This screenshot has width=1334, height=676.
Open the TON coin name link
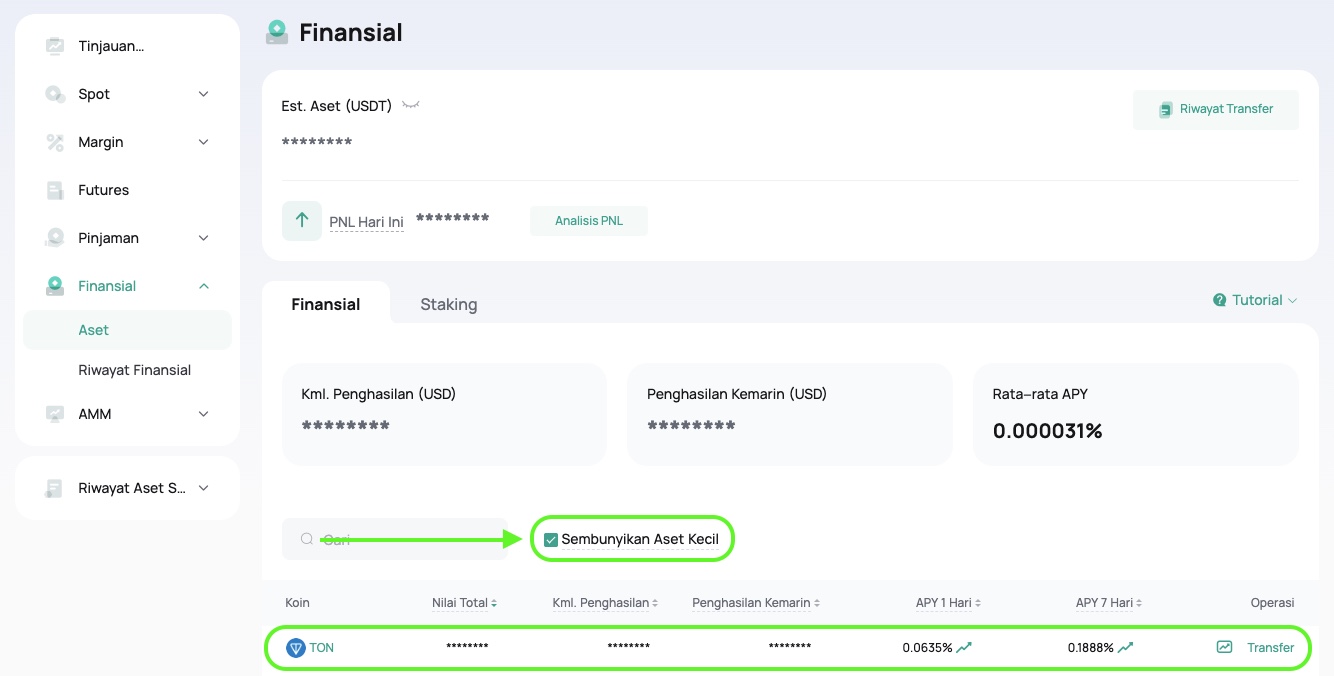[322, 648]
